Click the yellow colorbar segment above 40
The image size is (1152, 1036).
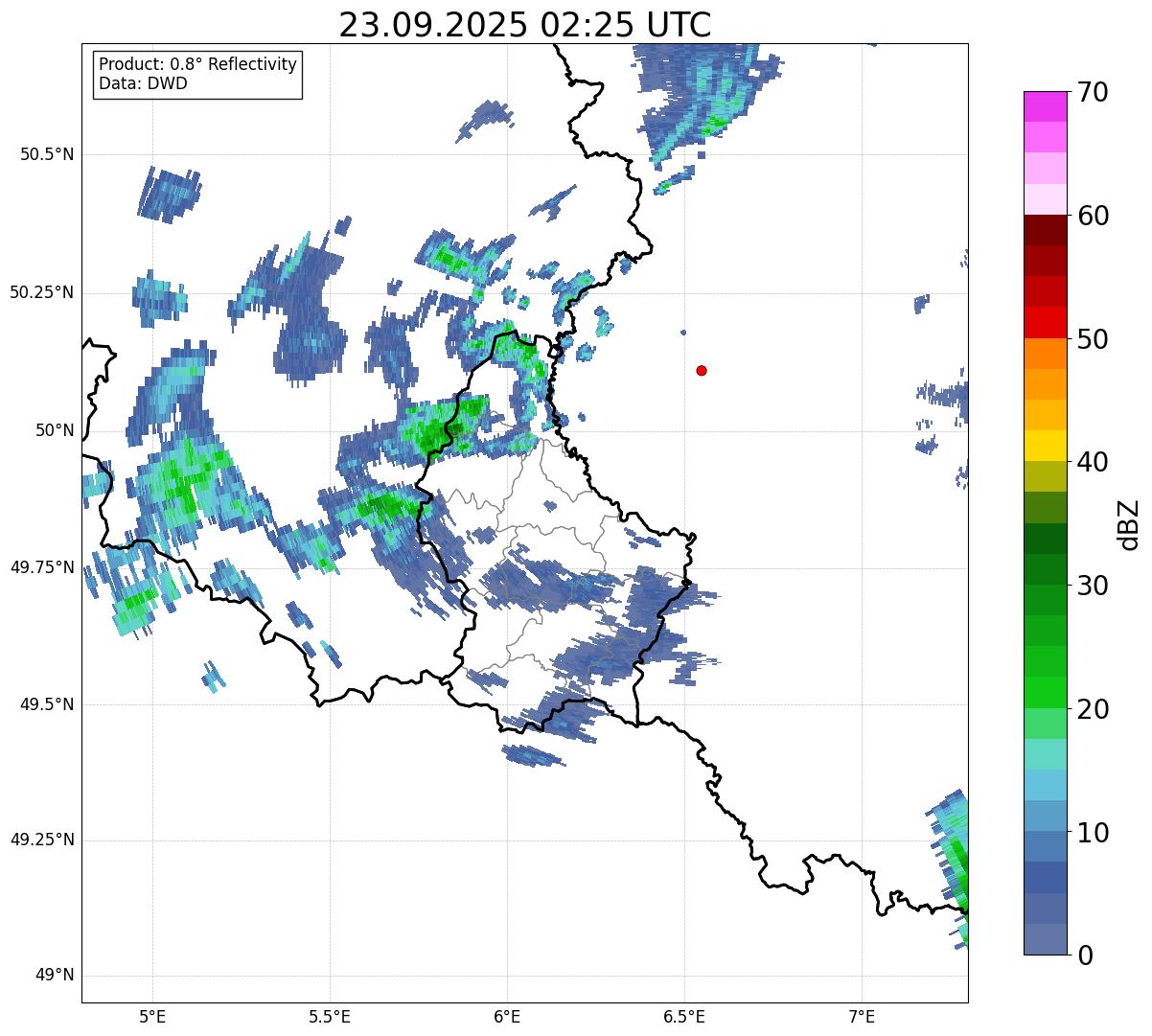pos(1045,446)
